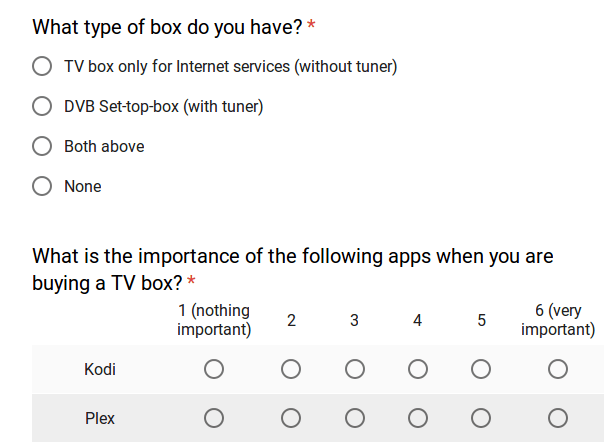Mark Kodi importance as 4
The image size is (613, 442).
[x=418, y=369]
